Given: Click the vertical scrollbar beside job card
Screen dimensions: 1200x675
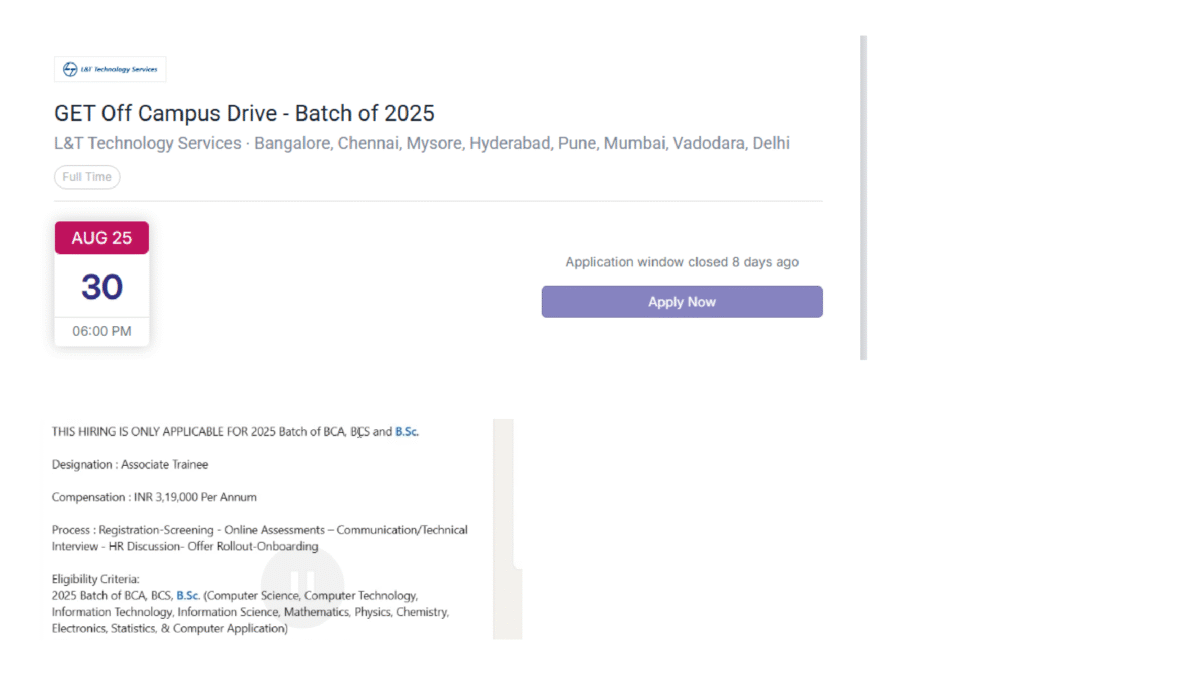Looking at the screenshot, I should 863,198.
